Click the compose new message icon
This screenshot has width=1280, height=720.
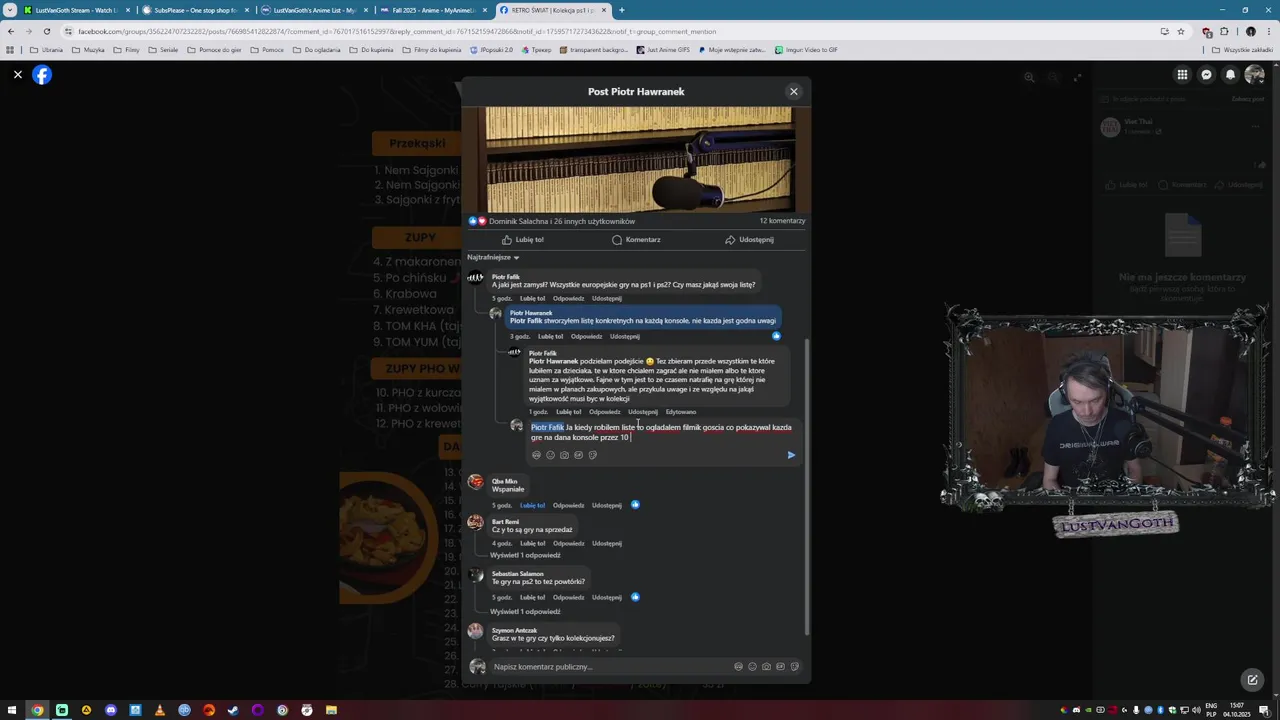[1252, 680]
